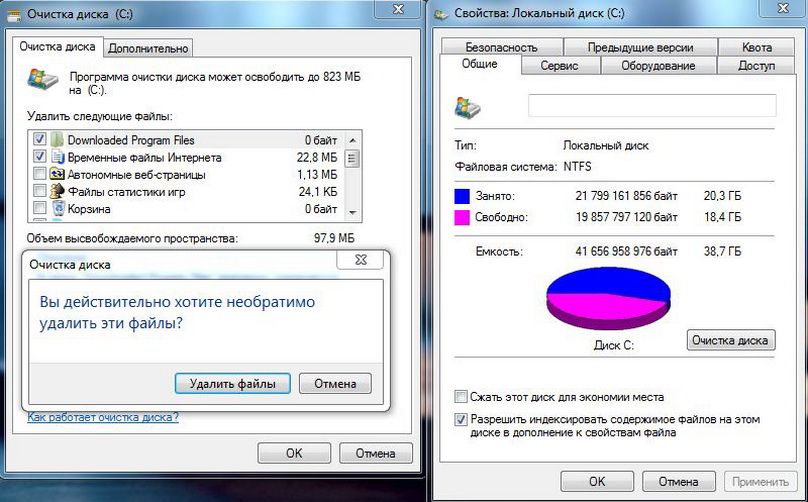Close the confirmation dialog with X

(360, 260)
